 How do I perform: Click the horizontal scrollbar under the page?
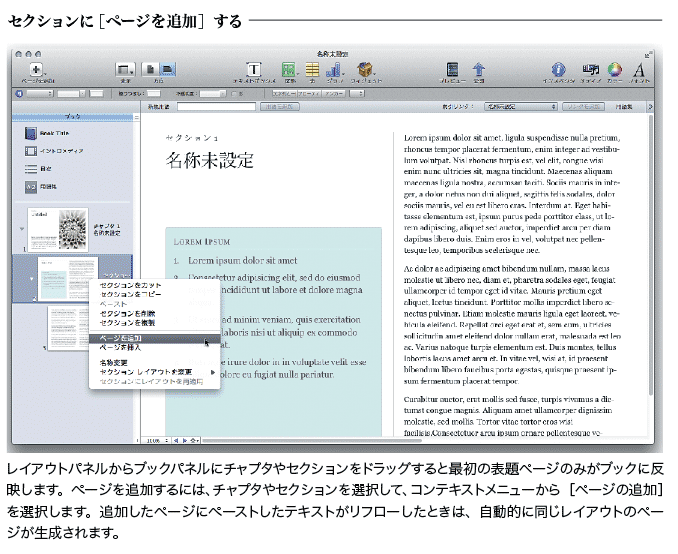click(311, 441)
